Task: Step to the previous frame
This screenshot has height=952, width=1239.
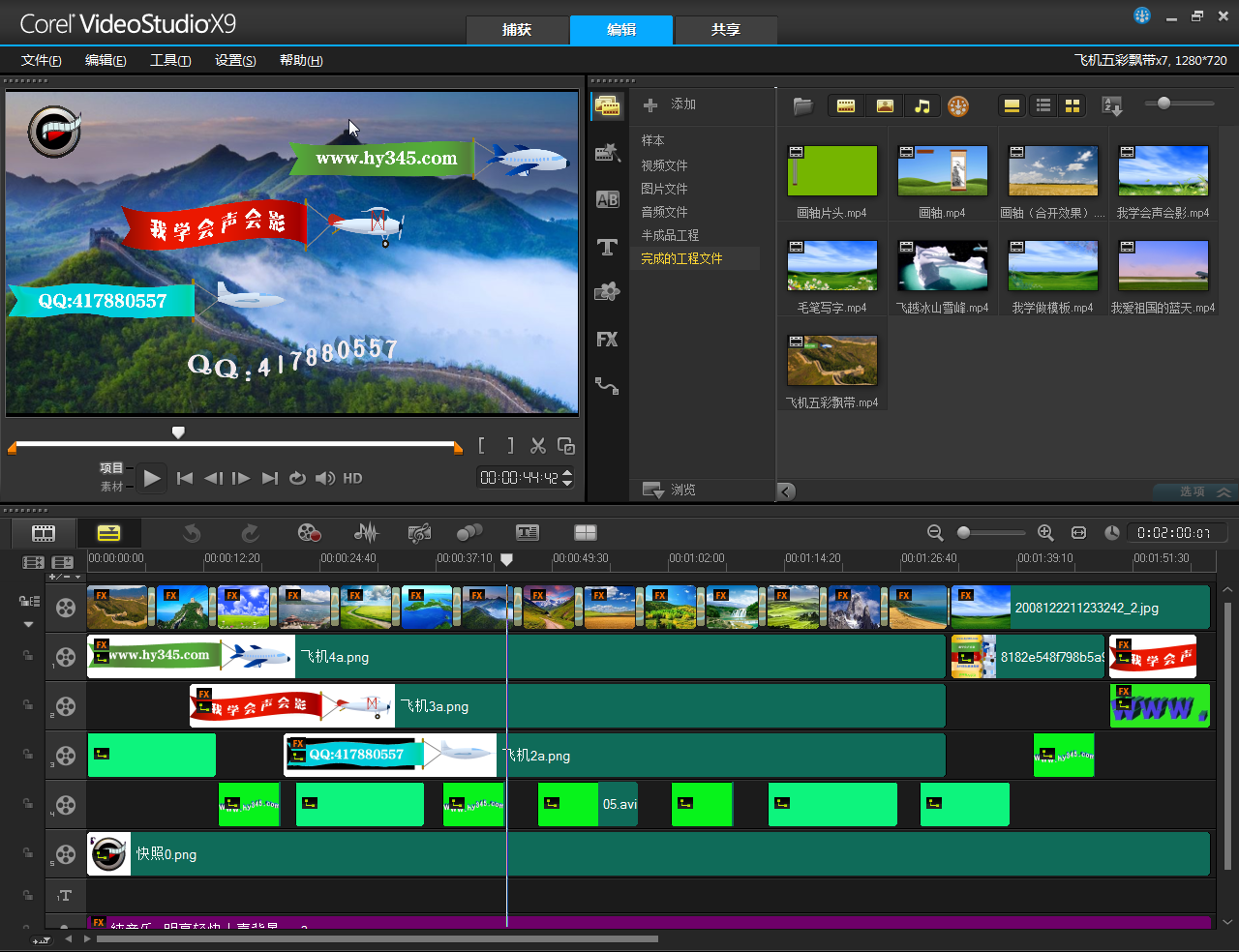Action: pos(214,478)
